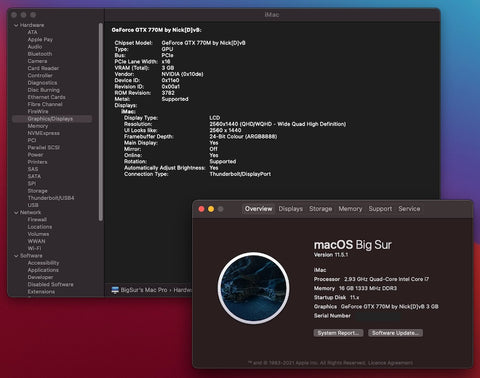Screen dimensions: 480x378
Task: Select NVMExpress in the sidebar
Action: (x=44, y=133)
